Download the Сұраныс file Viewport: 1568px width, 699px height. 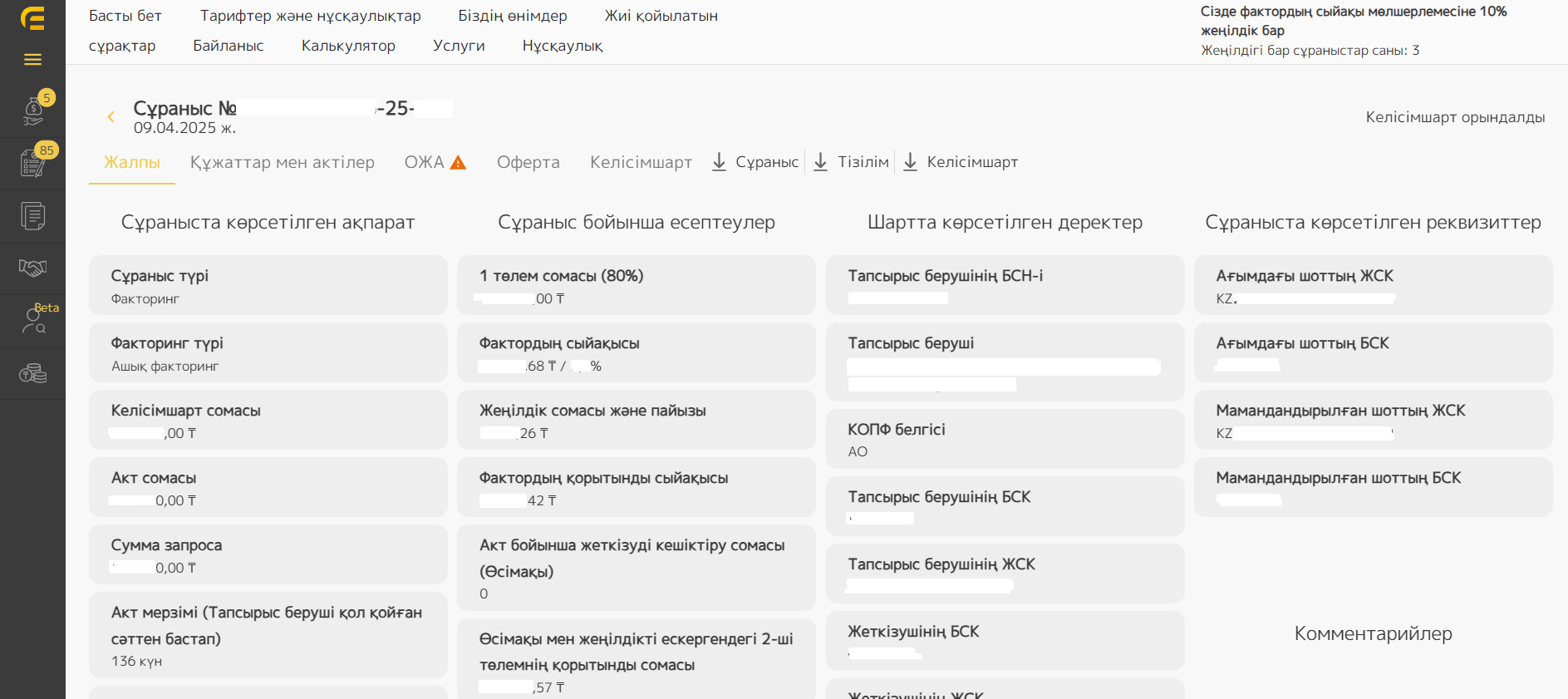tap(767, 162)
